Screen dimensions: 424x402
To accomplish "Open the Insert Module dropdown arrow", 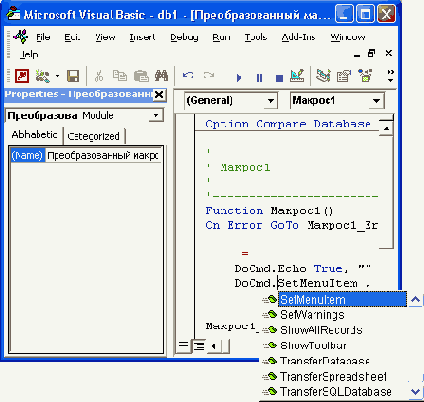I will click(57, 76).
